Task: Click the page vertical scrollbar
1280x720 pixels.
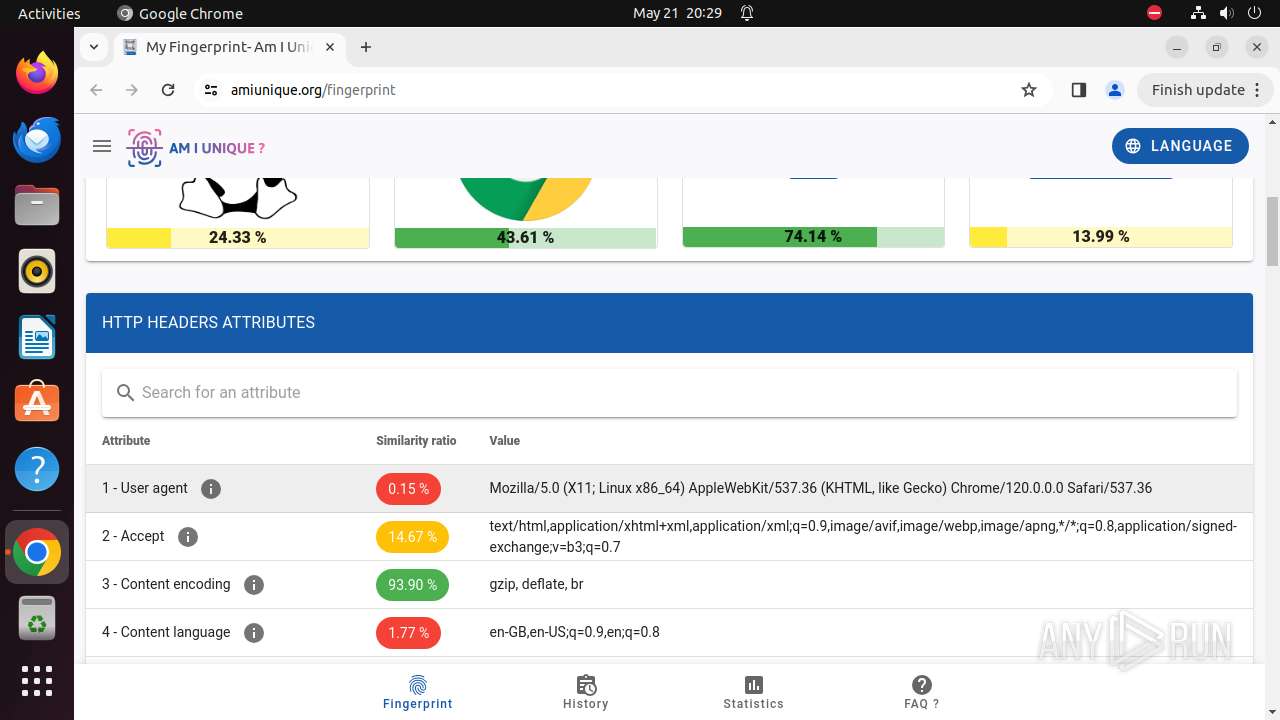Action: click(x=1272, y=231)
